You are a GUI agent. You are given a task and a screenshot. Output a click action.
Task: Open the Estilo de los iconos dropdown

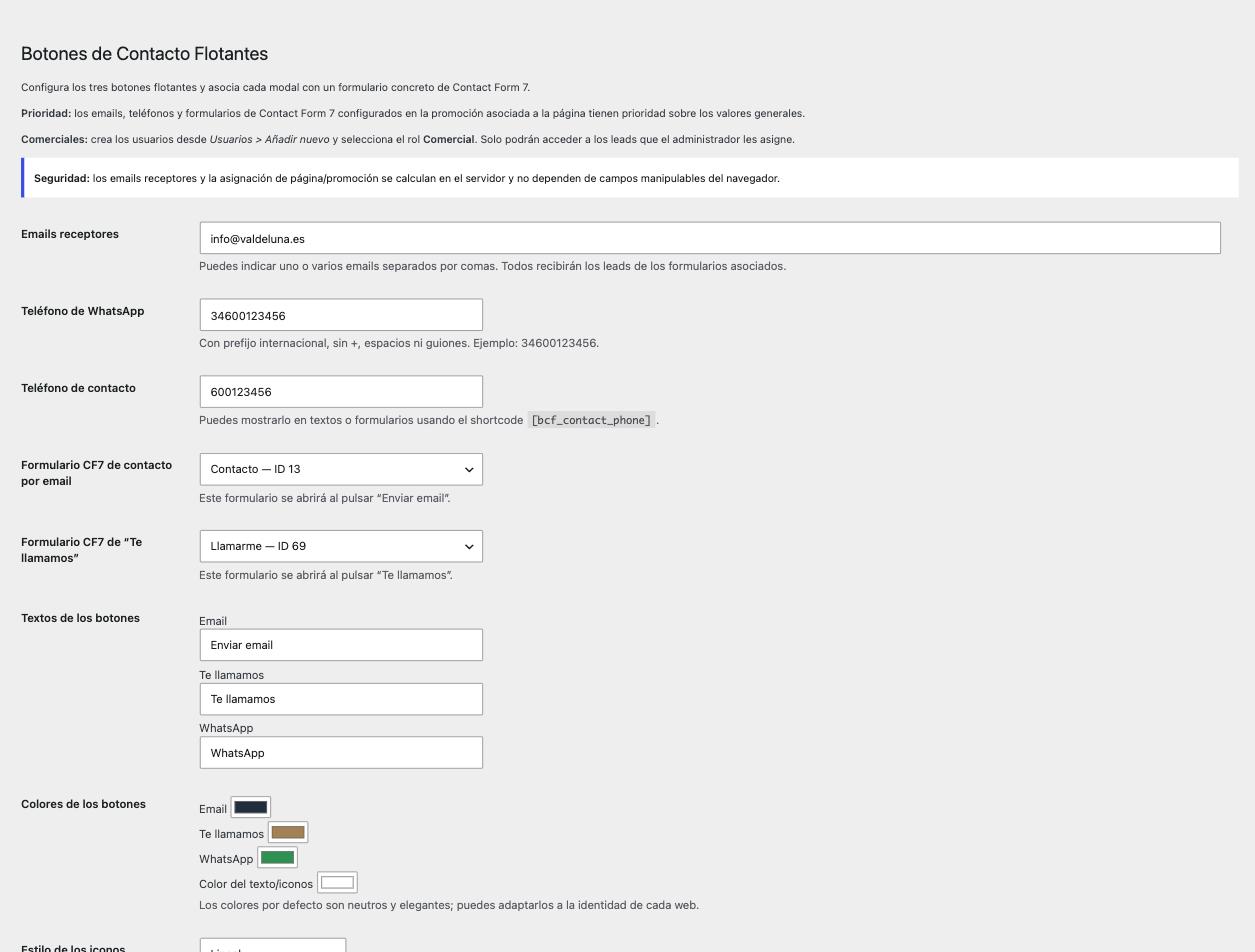(273, 946)
